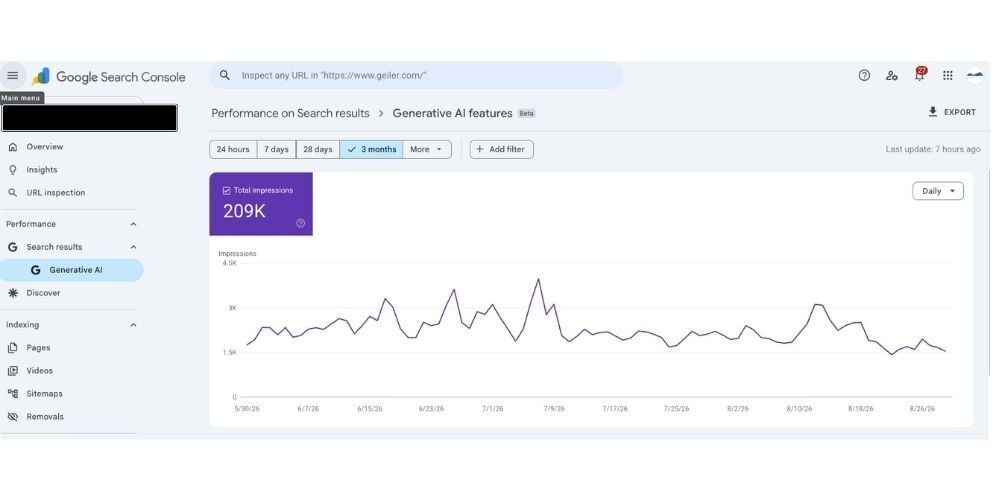The image size is (1000, 500).
Task: Click the Insights lightbulb icon
Action: coord(13,170)
